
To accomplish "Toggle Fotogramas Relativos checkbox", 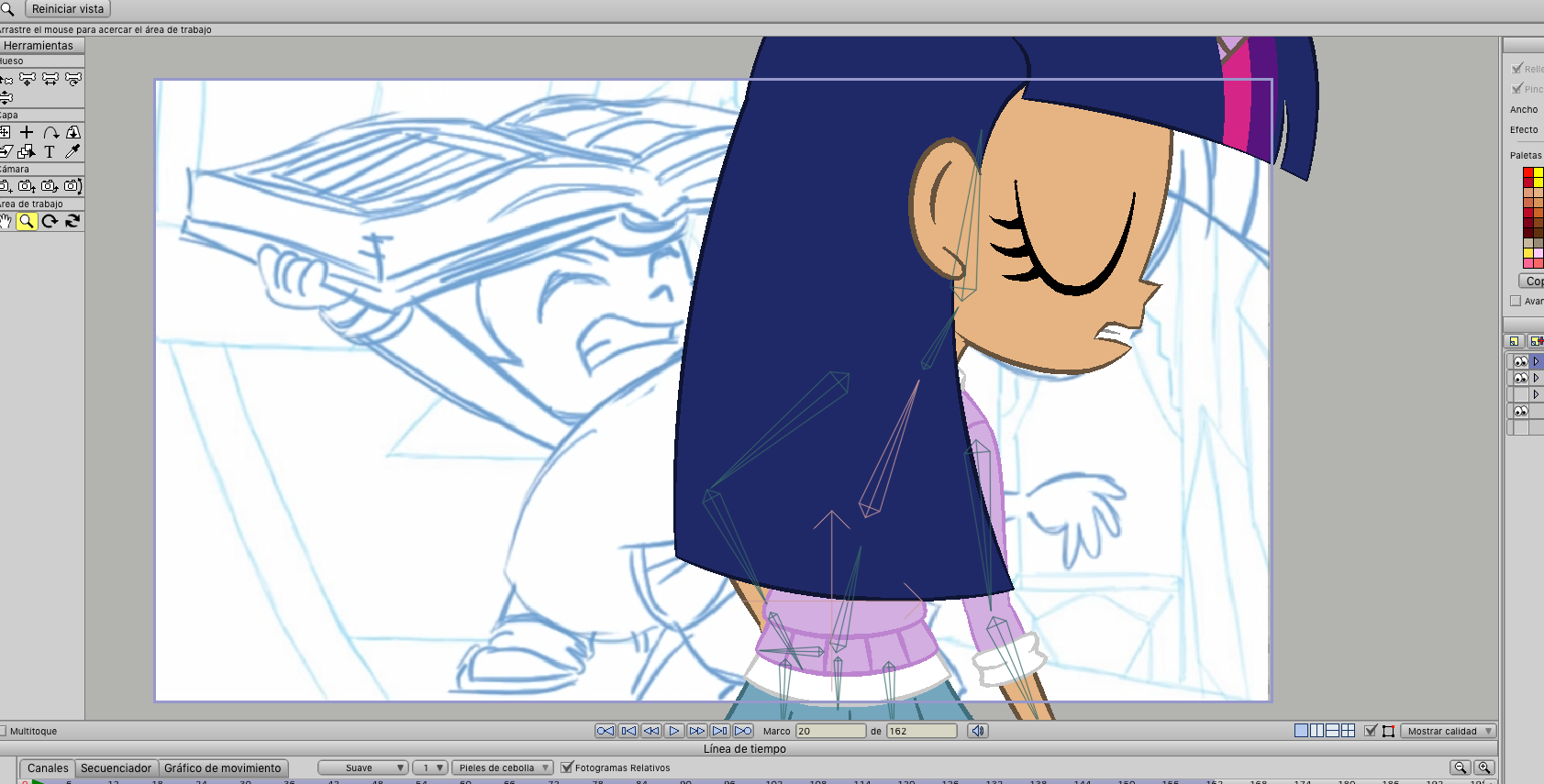I will pyautogui.click(x=567, y=767).
